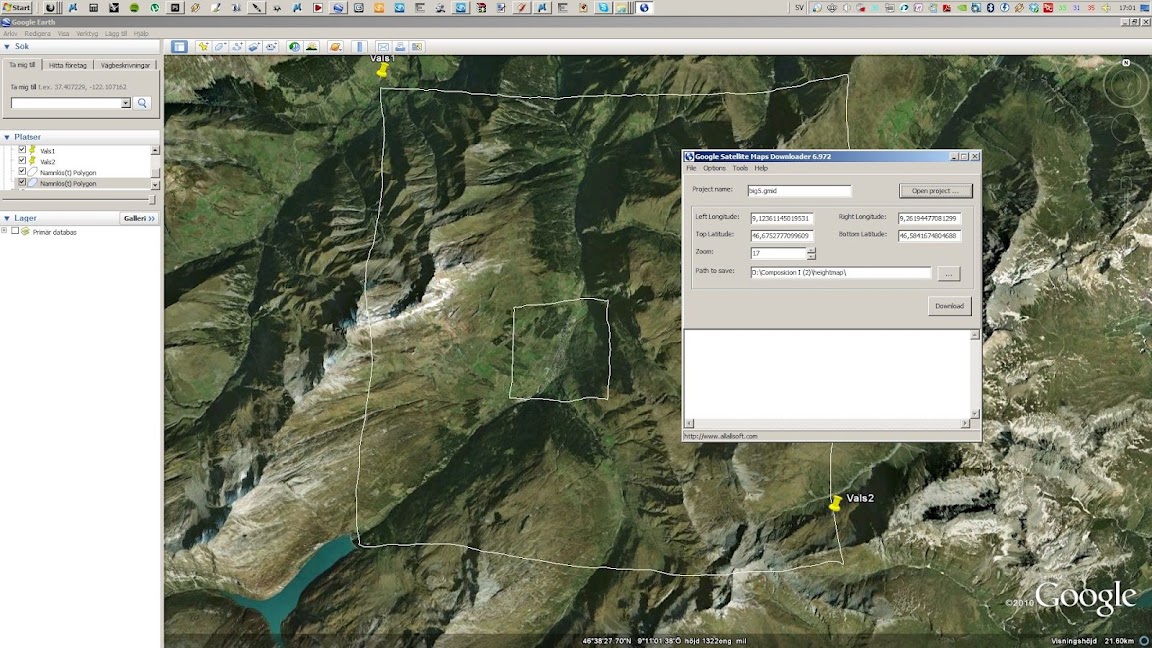The image size is (1152, 648).
Task: Open the Options menu in Maps Downloader
Action: pyautogui.click(x=714, y=168)
